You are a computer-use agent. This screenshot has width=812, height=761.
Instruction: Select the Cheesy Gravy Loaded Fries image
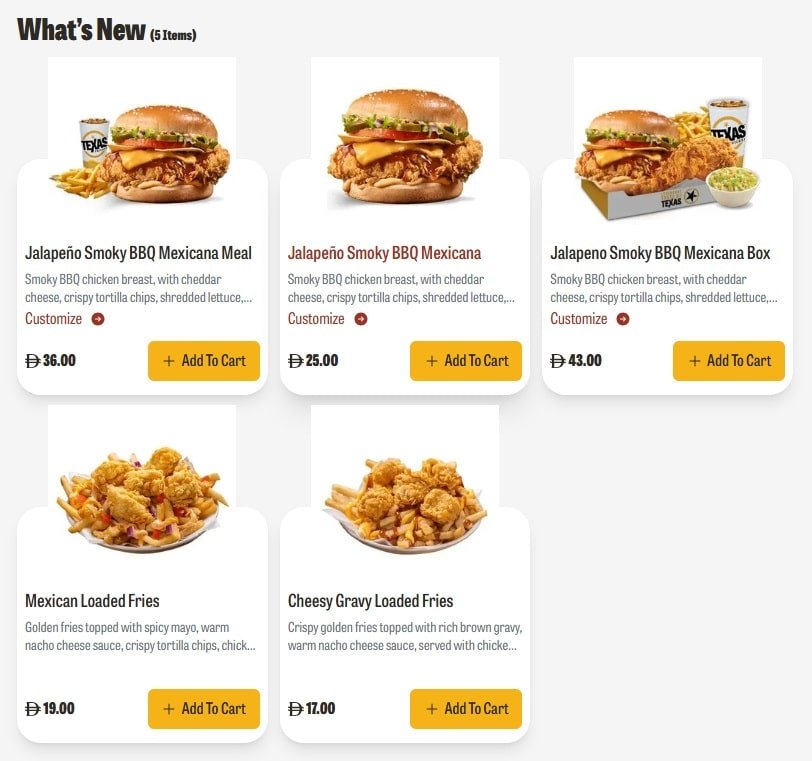405,500
